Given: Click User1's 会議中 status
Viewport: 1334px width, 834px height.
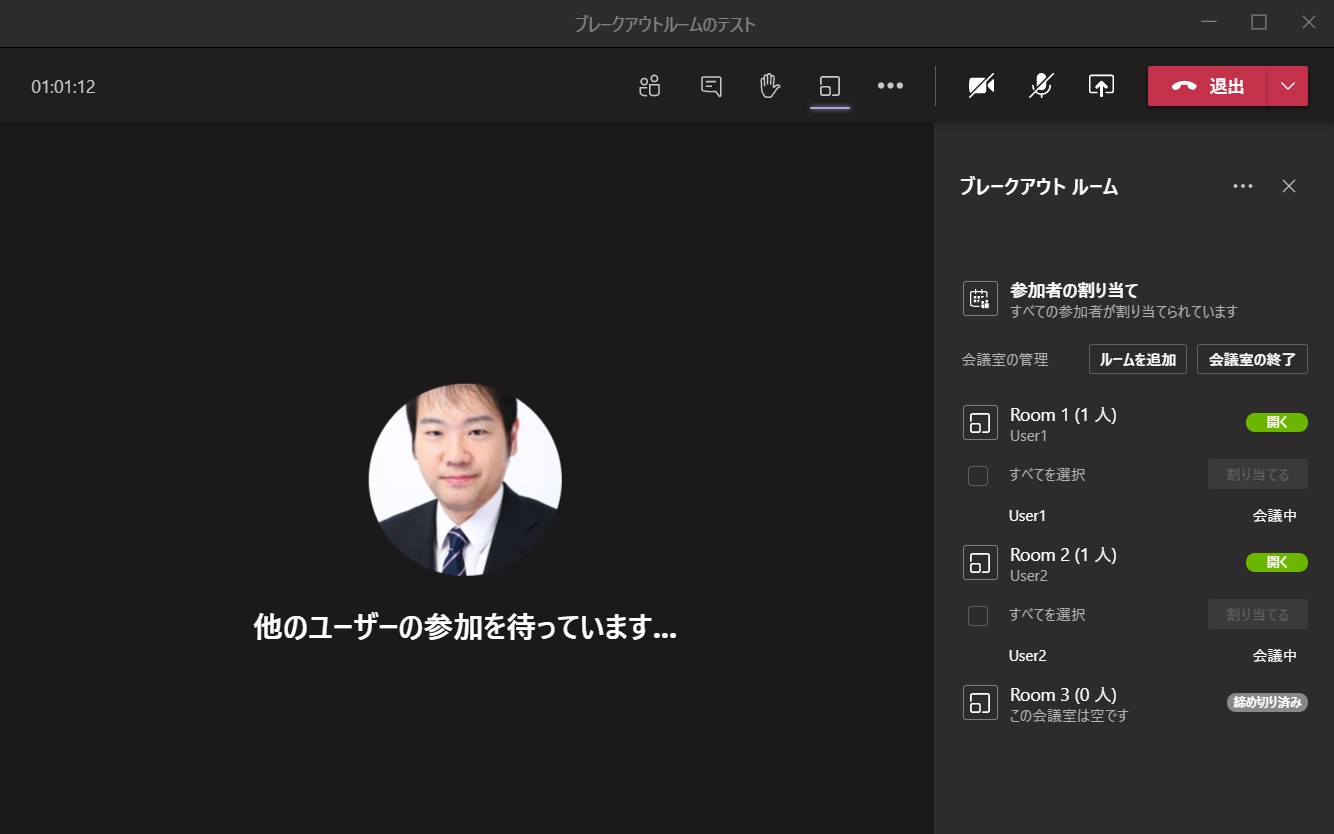Looking at the screenshot, I should (1275, 516).
